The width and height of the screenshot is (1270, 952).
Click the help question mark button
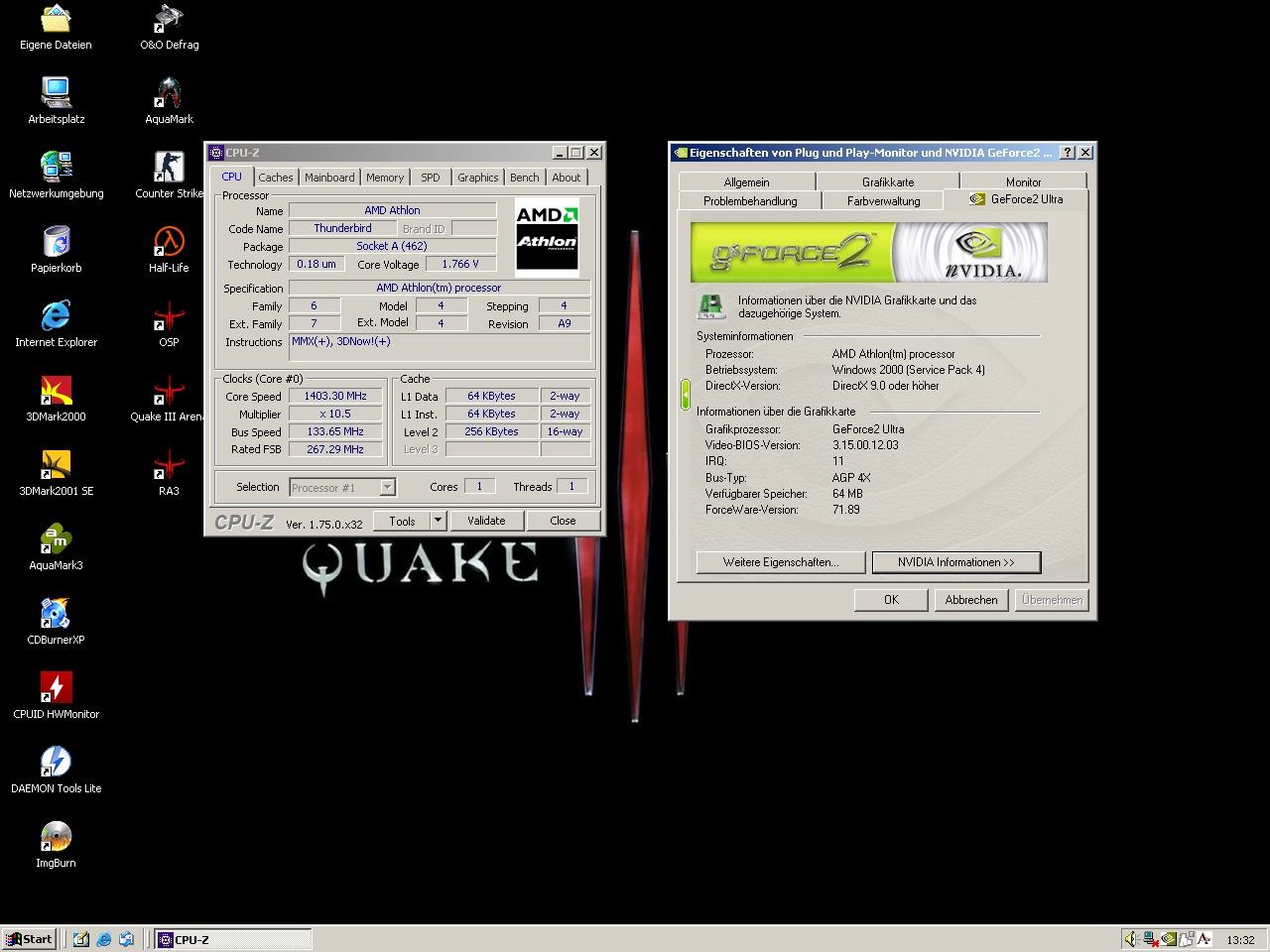[1068, 153]
